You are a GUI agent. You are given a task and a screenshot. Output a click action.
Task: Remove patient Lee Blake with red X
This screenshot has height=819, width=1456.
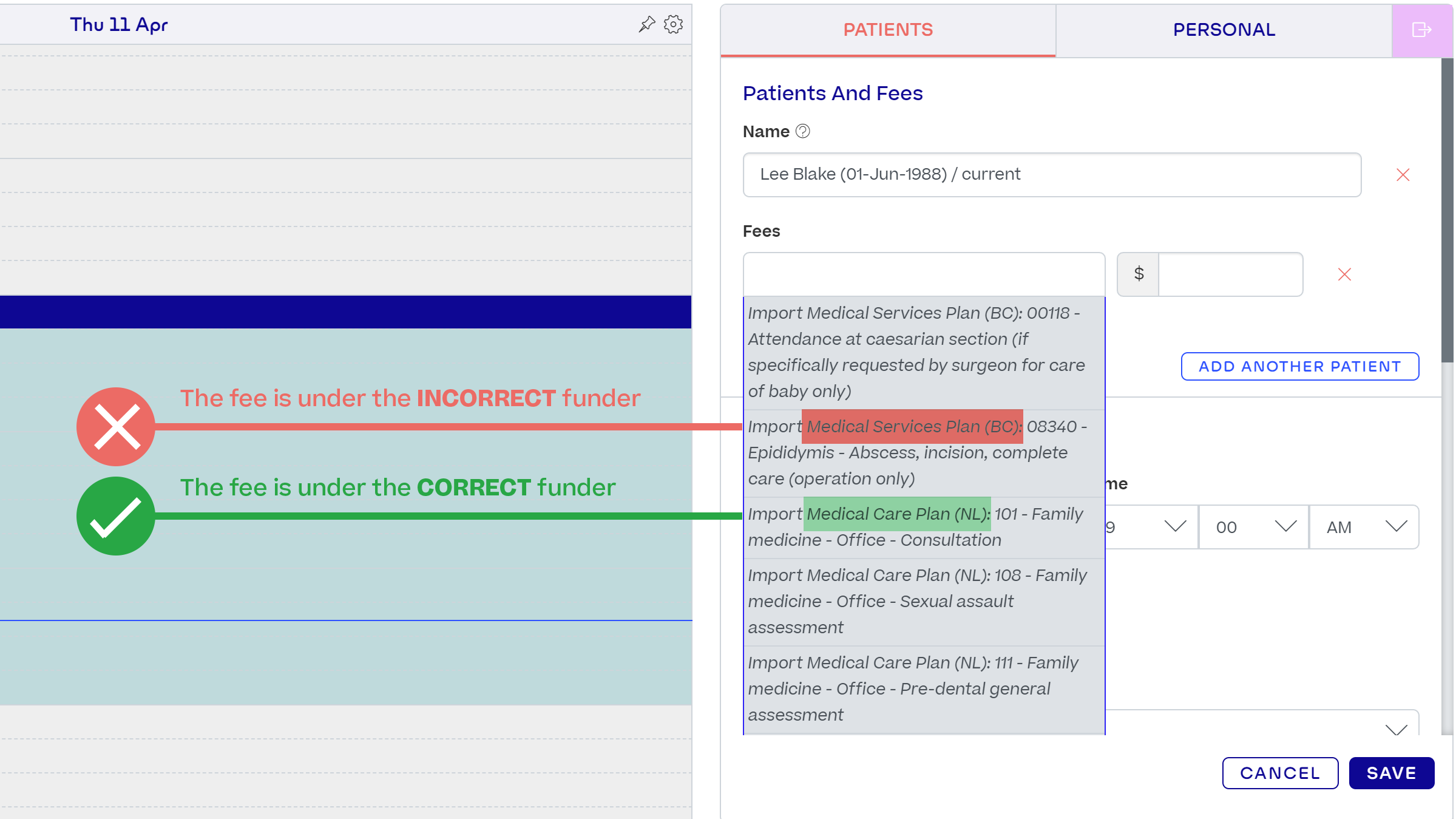pyautogui.click(x=1403, y=175)
